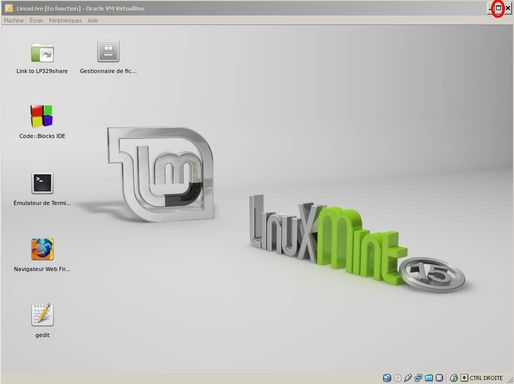Click the display status bar icon
The image size is (514, 384).
click(x=439, y=378)
